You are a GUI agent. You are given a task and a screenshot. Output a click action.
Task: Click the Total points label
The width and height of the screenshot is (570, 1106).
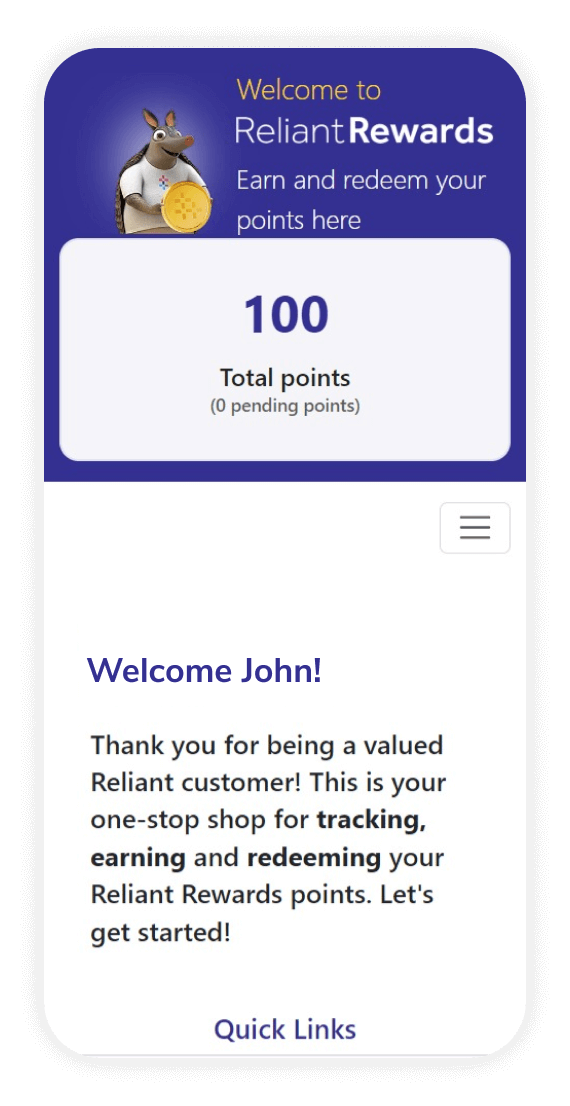pyautogui.click(x=285, y=378)
